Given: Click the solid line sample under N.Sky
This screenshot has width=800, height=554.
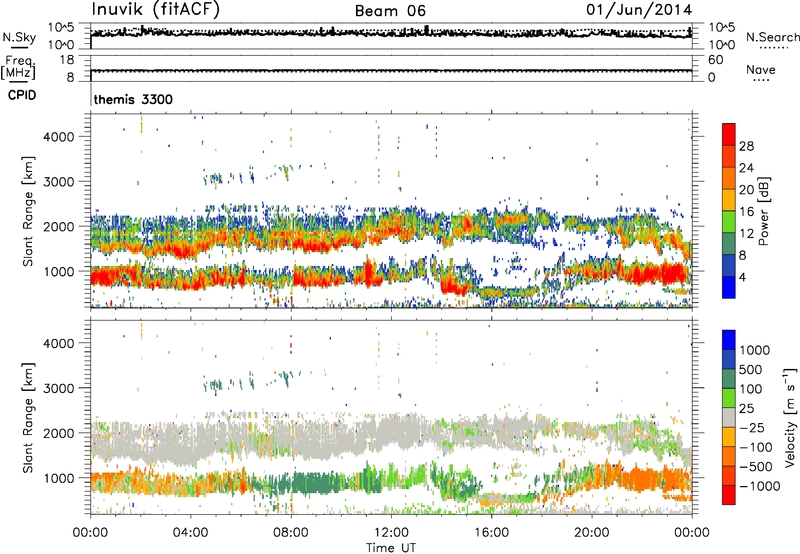Looking at the screenshot, I should coord(18,48).
